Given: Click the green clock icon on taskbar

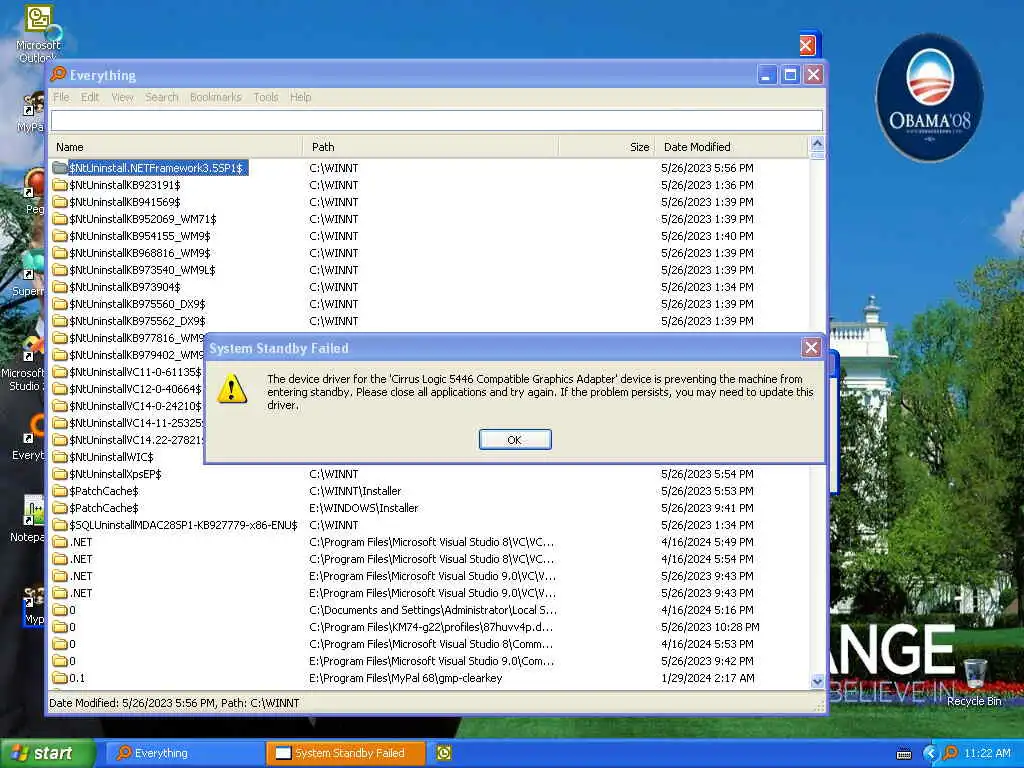Looking at the screenshot, I should (x=444, y=753).
